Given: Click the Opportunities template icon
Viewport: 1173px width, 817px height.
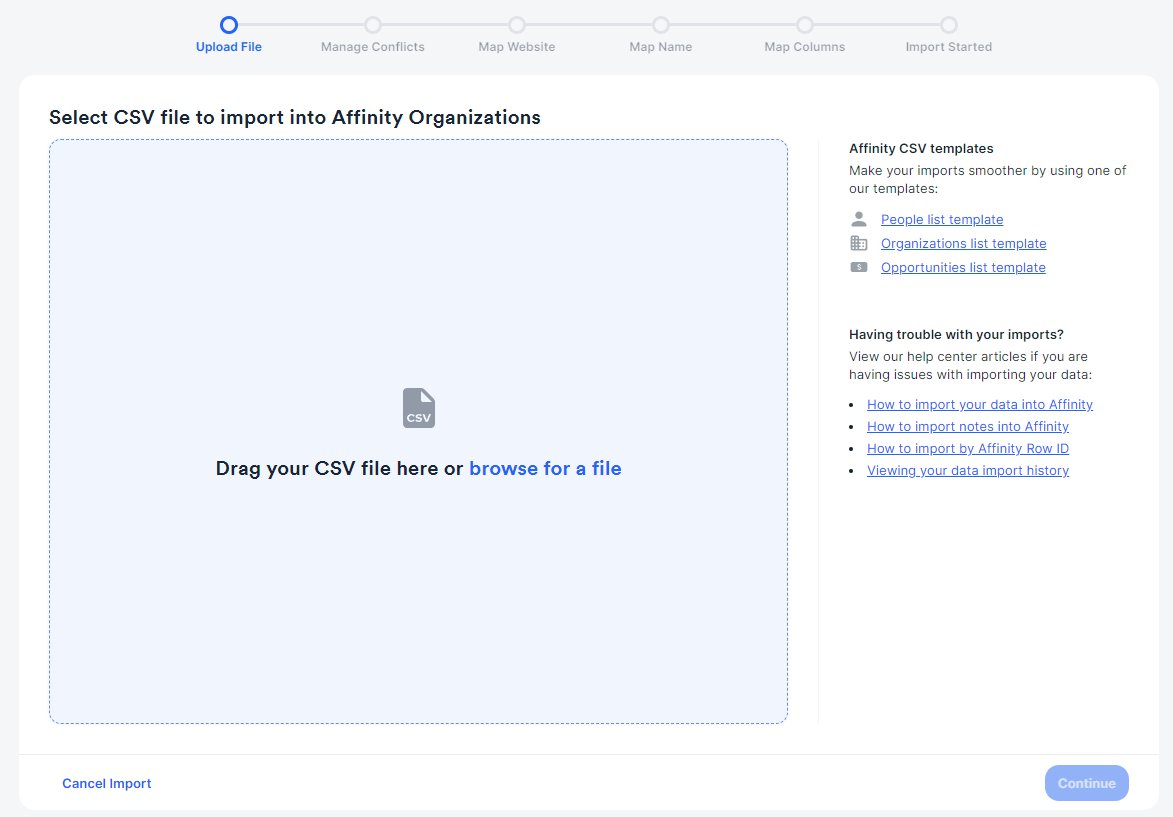Looking at the screenshot, I should [x=859, y=266].
